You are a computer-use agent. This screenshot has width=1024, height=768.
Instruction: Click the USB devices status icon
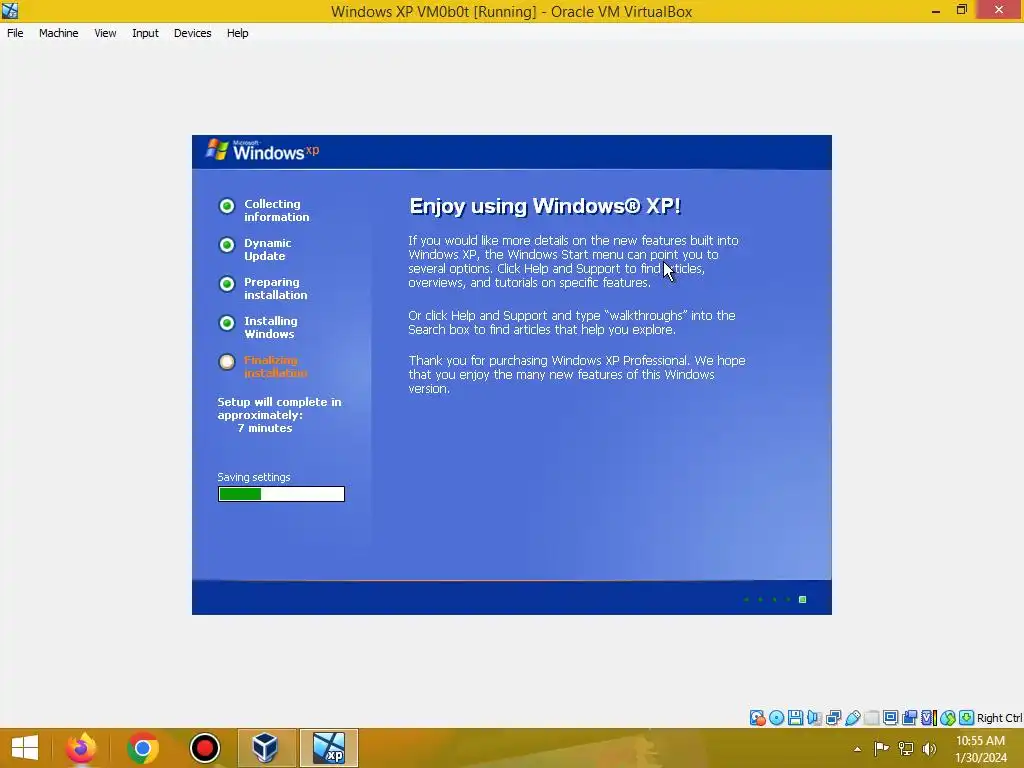852,718
